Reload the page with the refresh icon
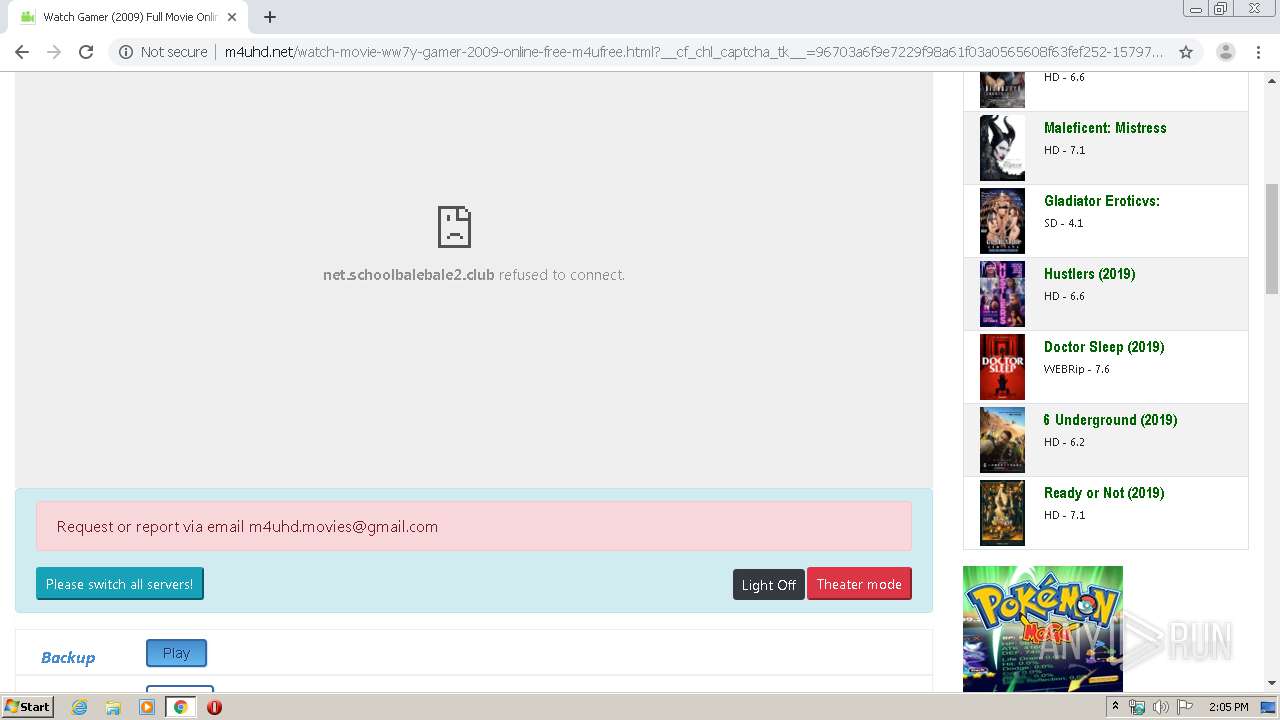The width and height of the screenshot is (1280, 720). (86, 52)
